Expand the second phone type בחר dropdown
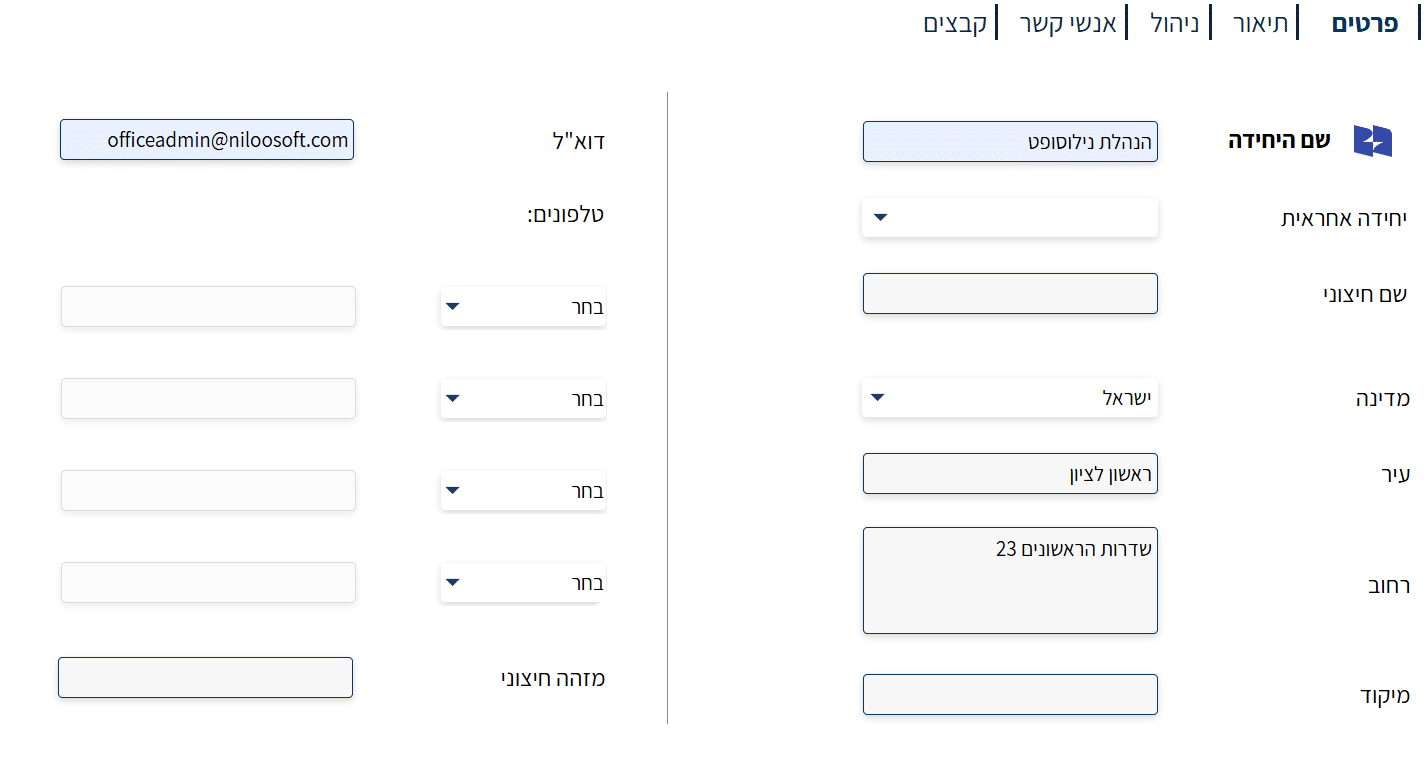The image size is (1428, 784). (x=523, y=399)
